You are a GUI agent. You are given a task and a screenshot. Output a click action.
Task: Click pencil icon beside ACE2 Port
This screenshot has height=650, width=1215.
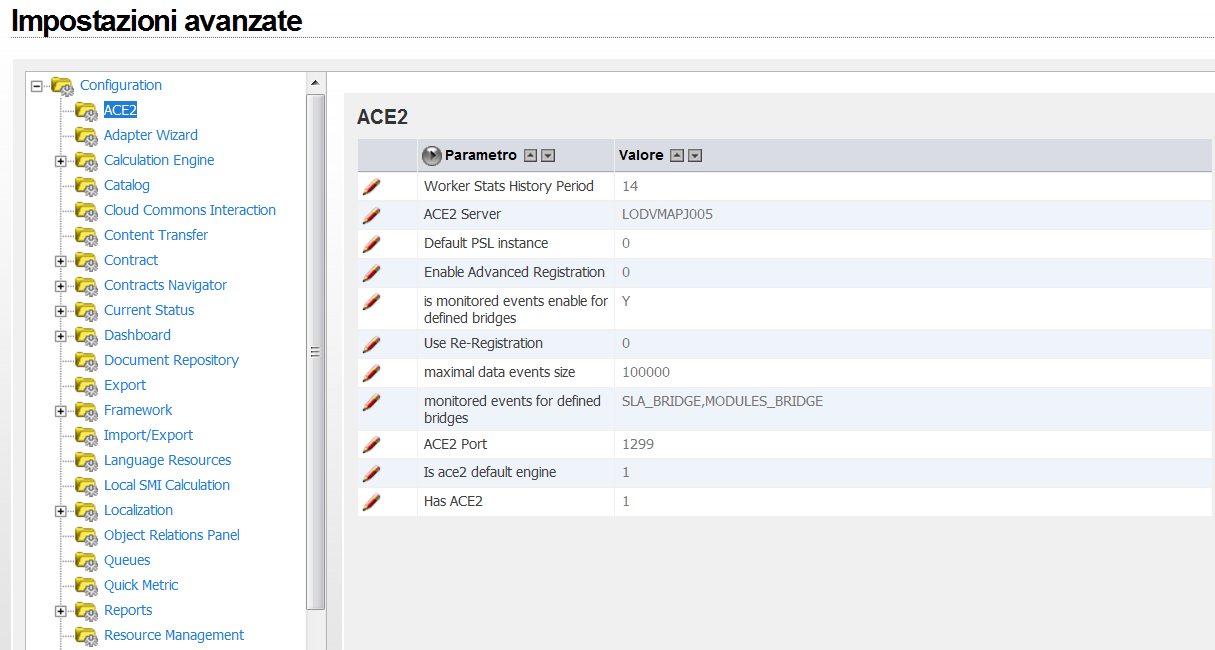click(x=371, y=445)
